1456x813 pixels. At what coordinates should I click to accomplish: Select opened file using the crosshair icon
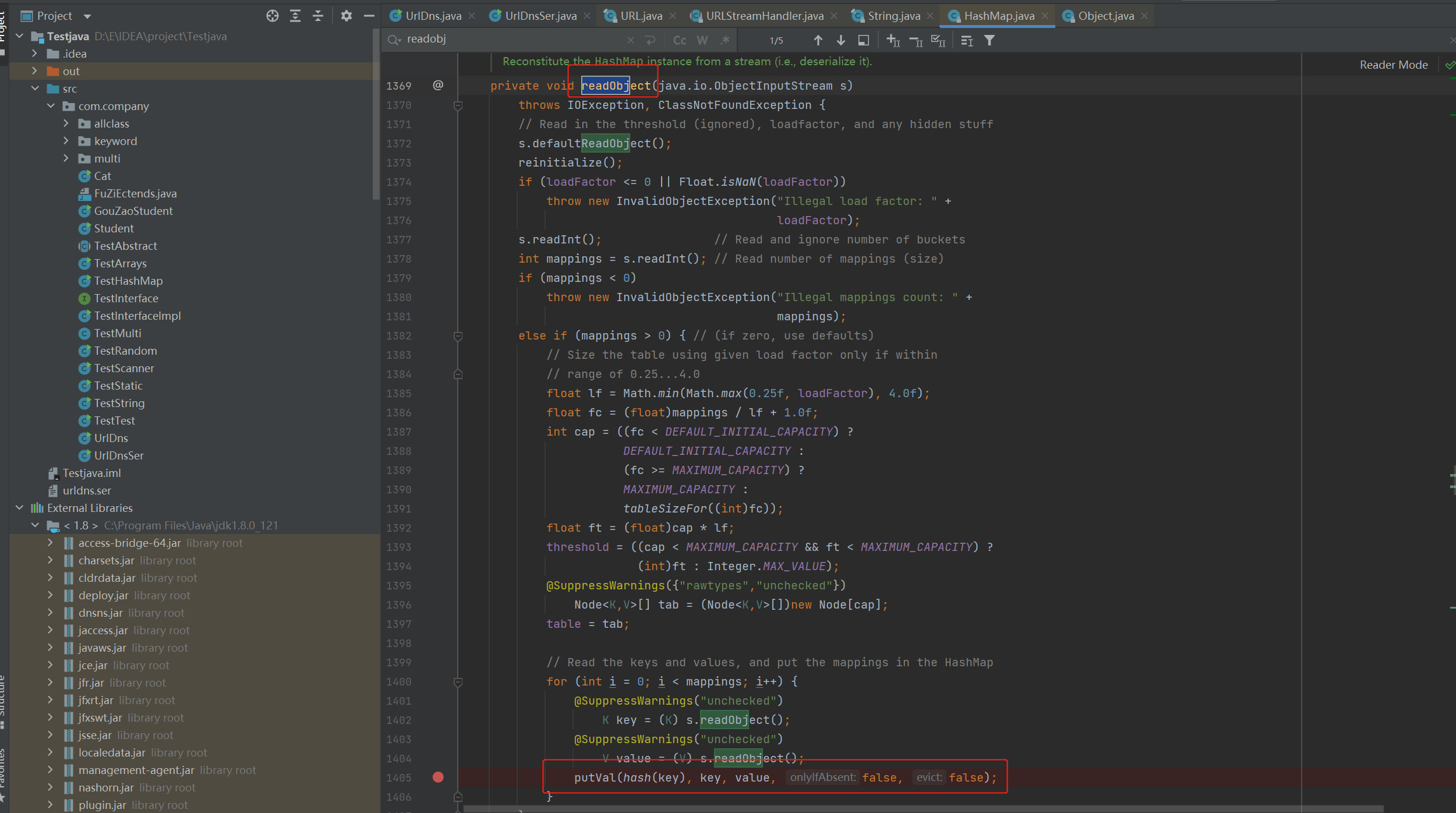coord(272,16)
